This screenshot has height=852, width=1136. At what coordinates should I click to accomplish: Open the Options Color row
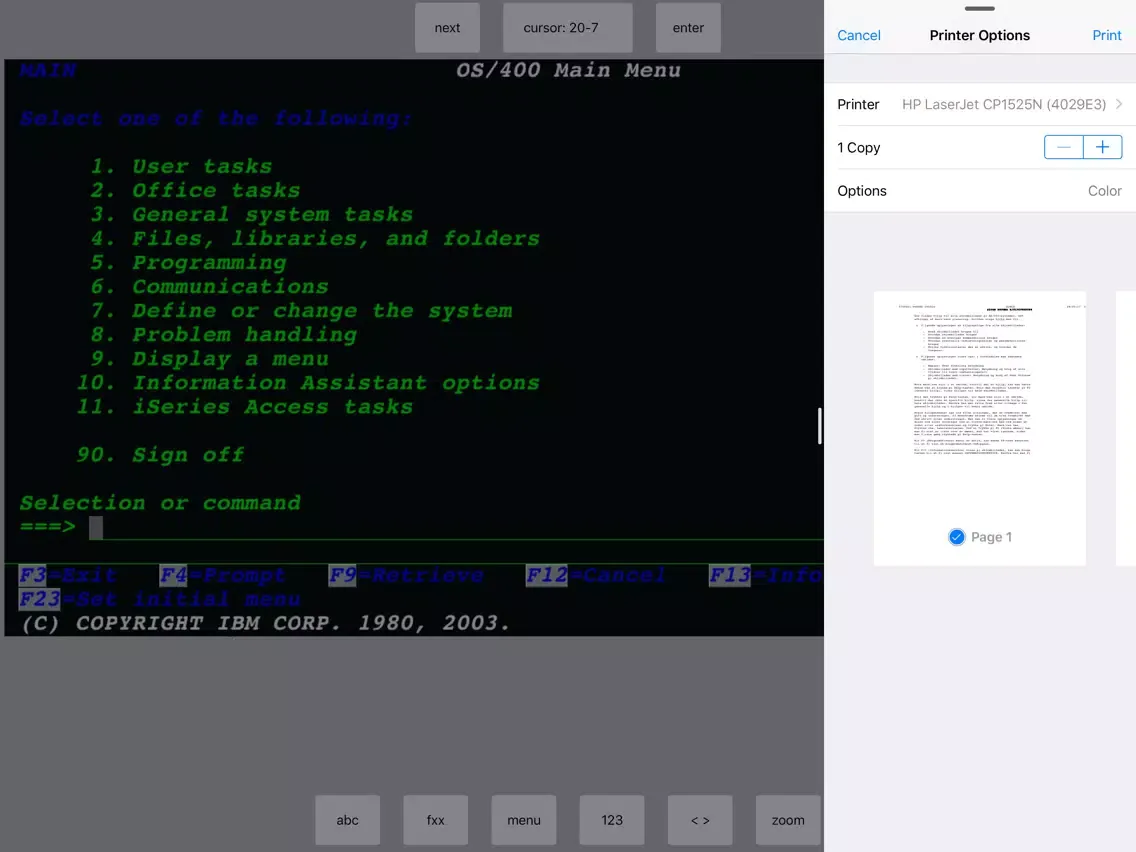[x=979, y=191]
